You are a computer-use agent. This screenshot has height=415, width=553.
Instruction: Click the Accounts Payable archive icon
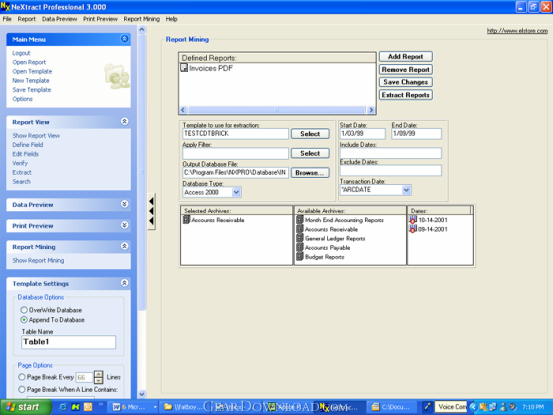pos(300,248)
